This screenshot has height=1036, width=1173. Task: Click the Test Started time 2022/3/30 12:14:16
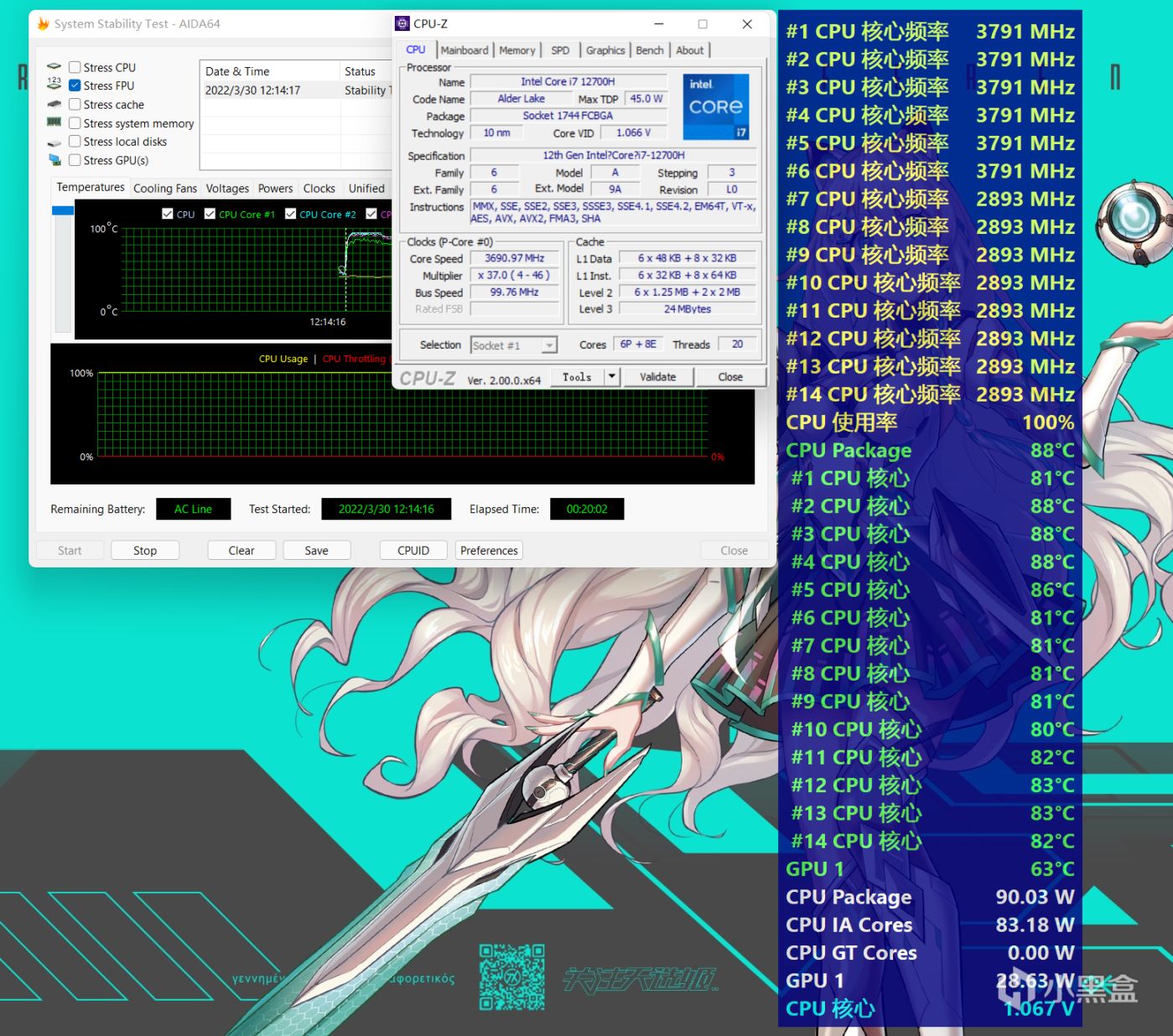[x=387, y=509]
